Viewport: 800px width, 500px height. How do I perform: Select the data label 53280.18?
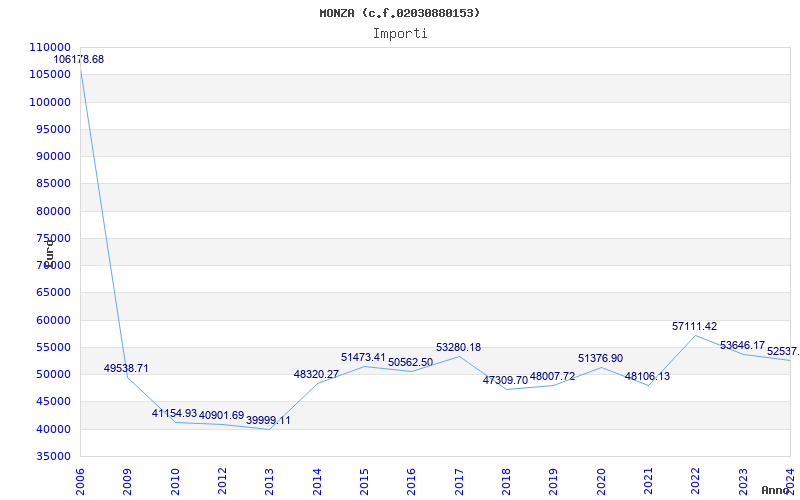[458, 347]
